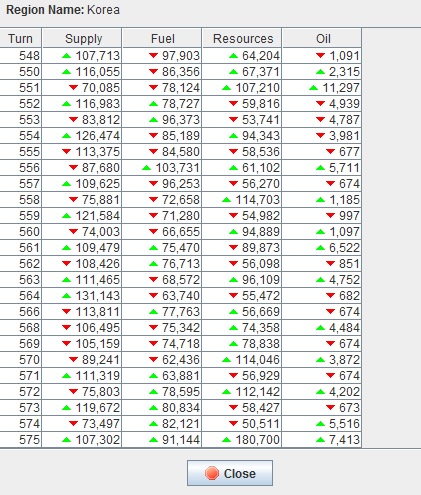The width and height of the screenshot is (421, 495).
Task: Select Oil value 5,516
Action: tap(344, 424)
